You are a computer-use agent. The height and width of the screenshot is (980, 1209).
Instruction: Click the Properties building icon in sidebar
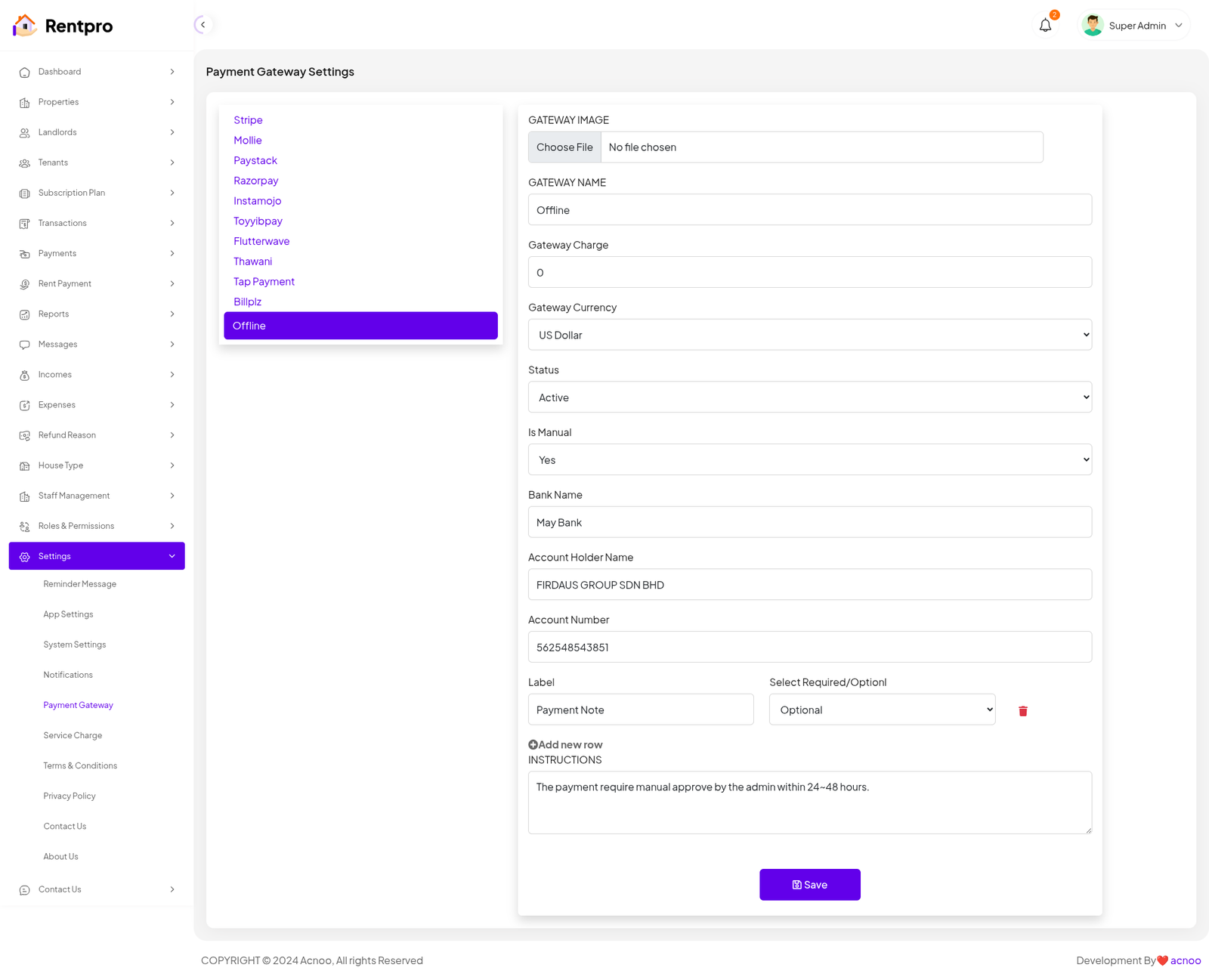click(24, 103)
